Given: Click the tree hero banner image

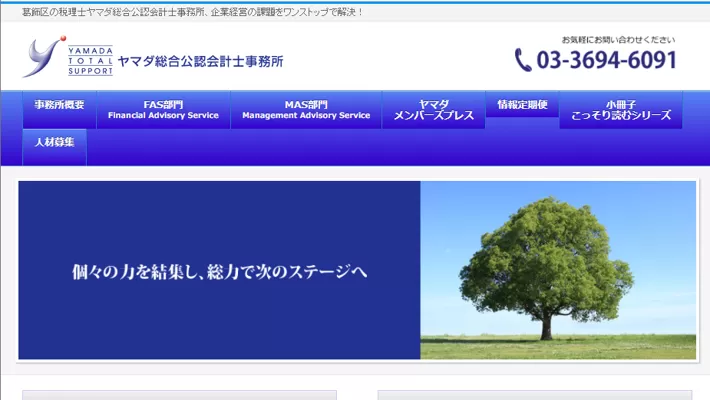Looking at the screenshot, I should coord(558,270).
